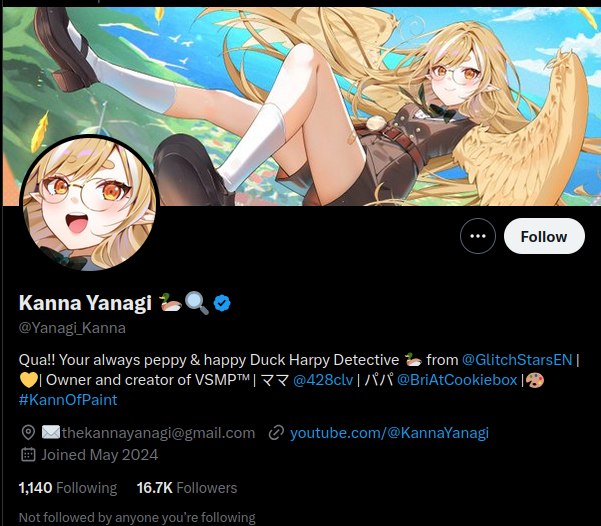Click the magnifying glass emoji in name
Screen dimensions: 601x526
[x=197, y=303]
